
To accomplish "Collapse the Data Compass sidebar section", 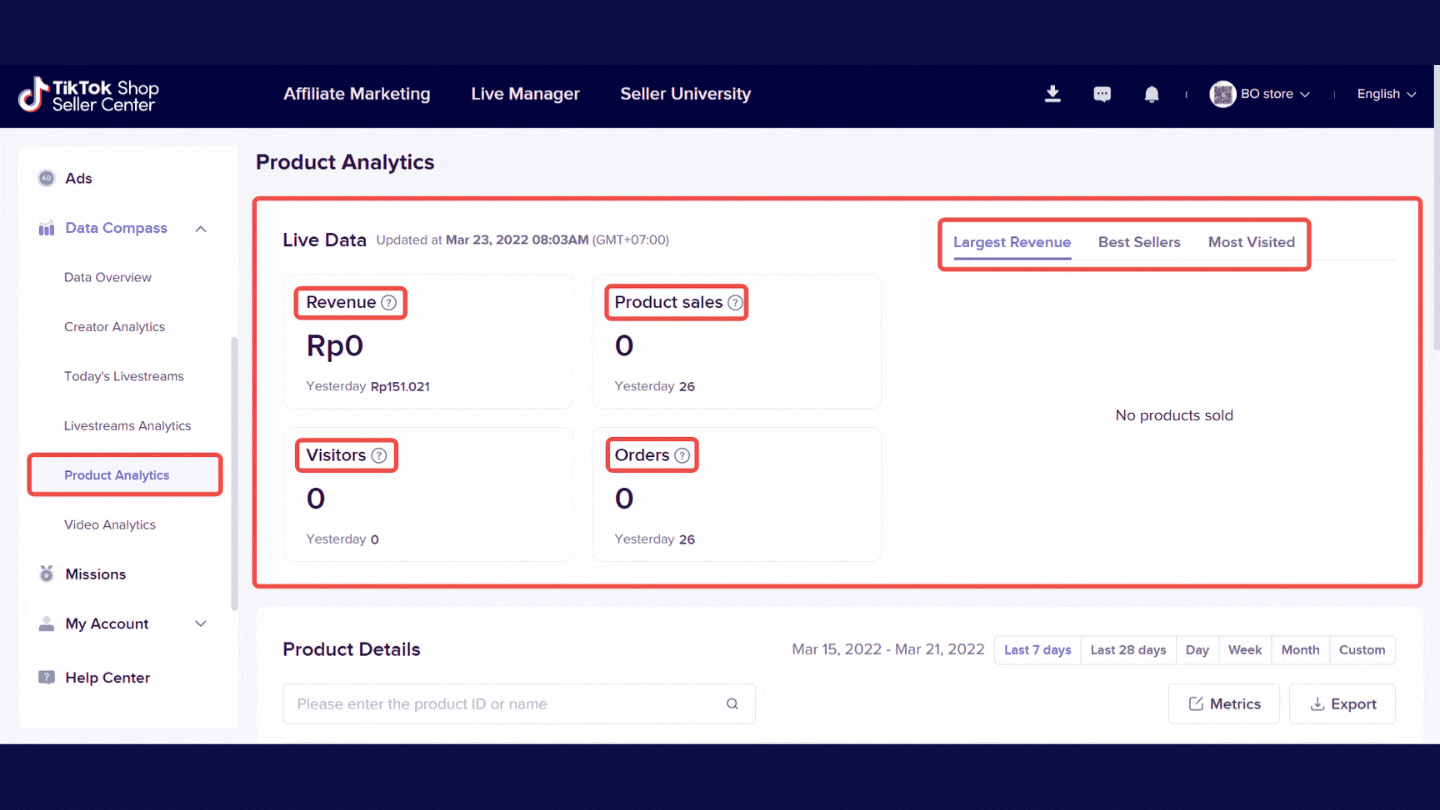I will pyautogui.click(x=200, y=229).
